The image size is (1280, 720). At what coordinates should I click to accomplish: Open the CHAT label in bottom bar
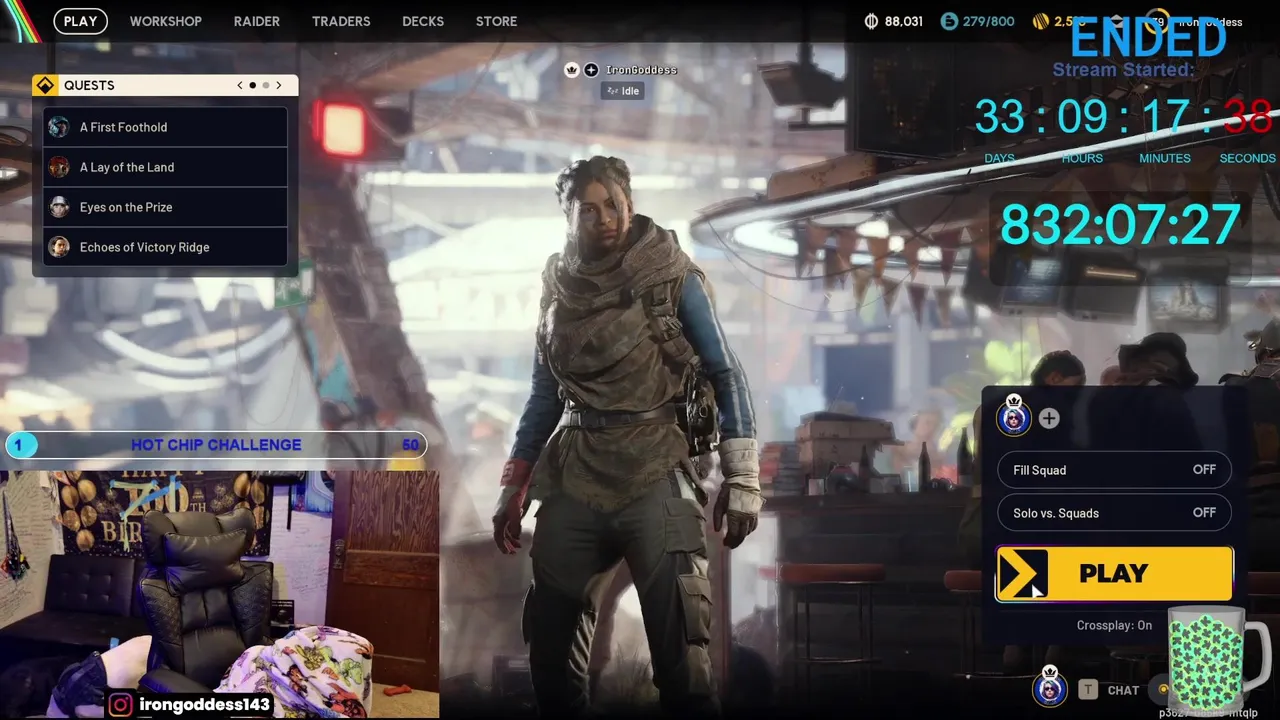tap(1123, 690)
